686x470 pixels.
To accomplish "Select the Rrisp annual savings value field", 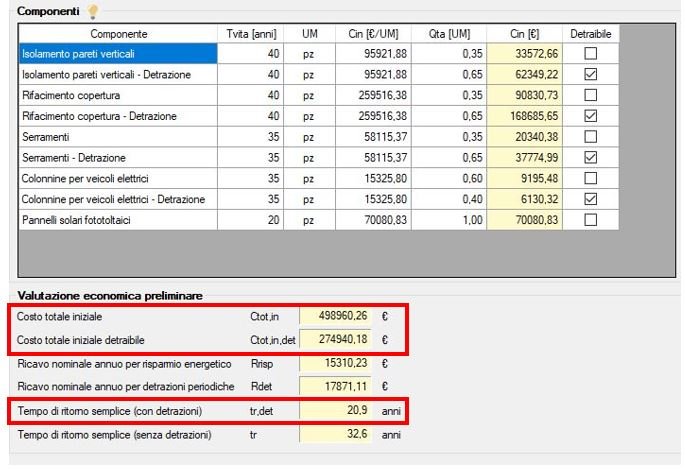I will 335,363.
